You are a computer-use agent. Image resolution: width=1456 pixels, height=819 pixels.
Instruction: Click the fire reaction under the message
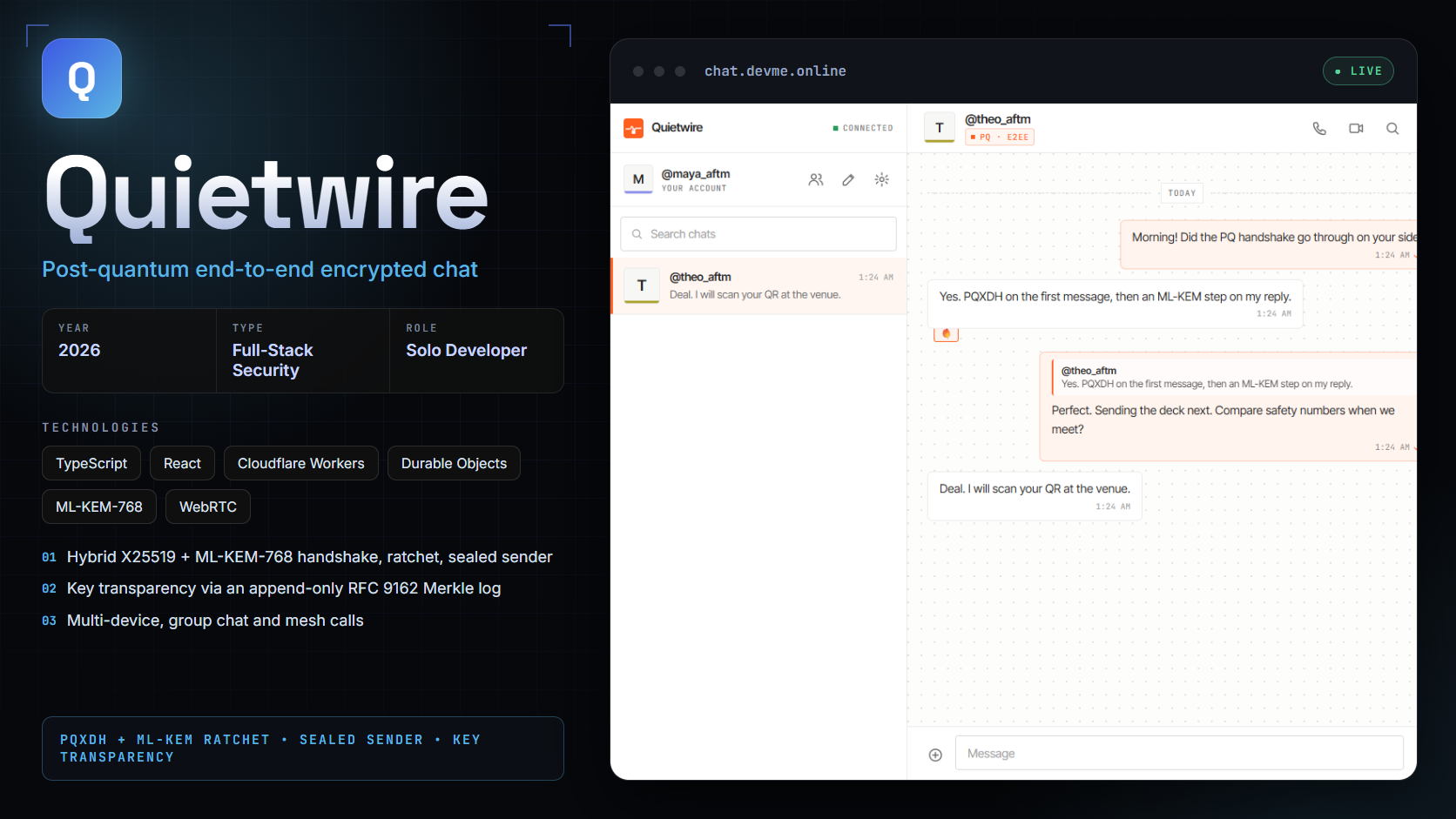[946, 334]
